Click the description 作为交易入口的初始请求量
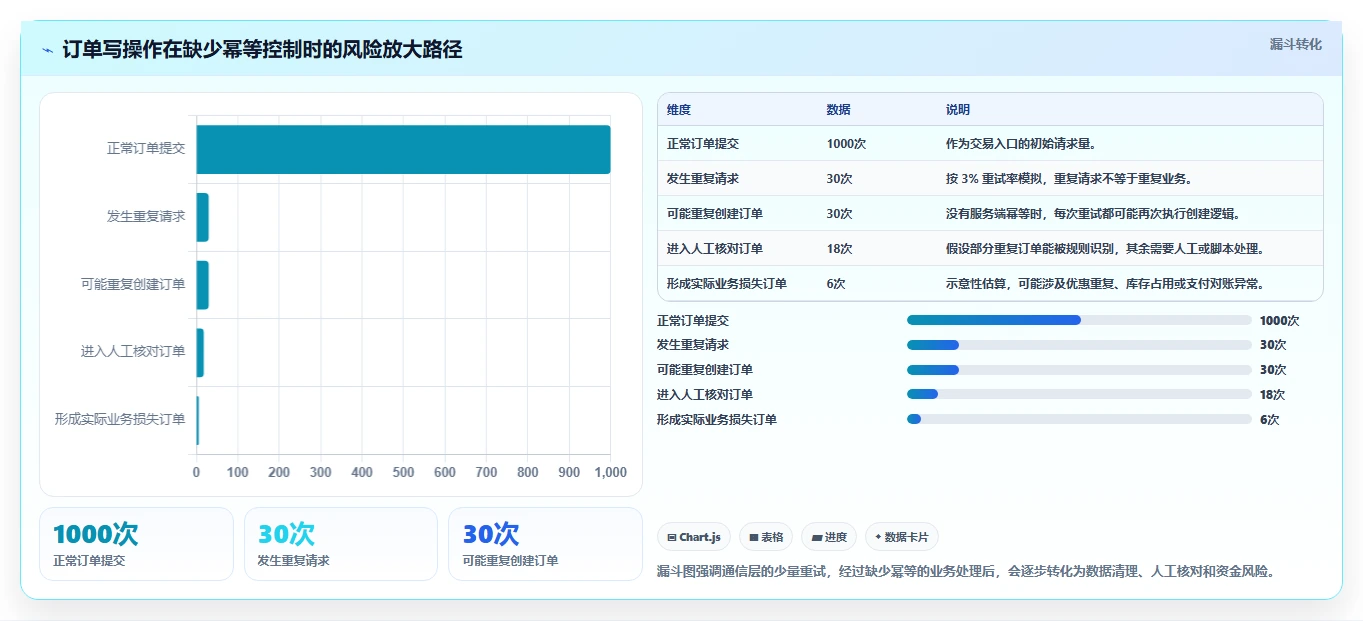Image resolution: width=1363 pixels, height=621 pixels. tap(1021, 144)
